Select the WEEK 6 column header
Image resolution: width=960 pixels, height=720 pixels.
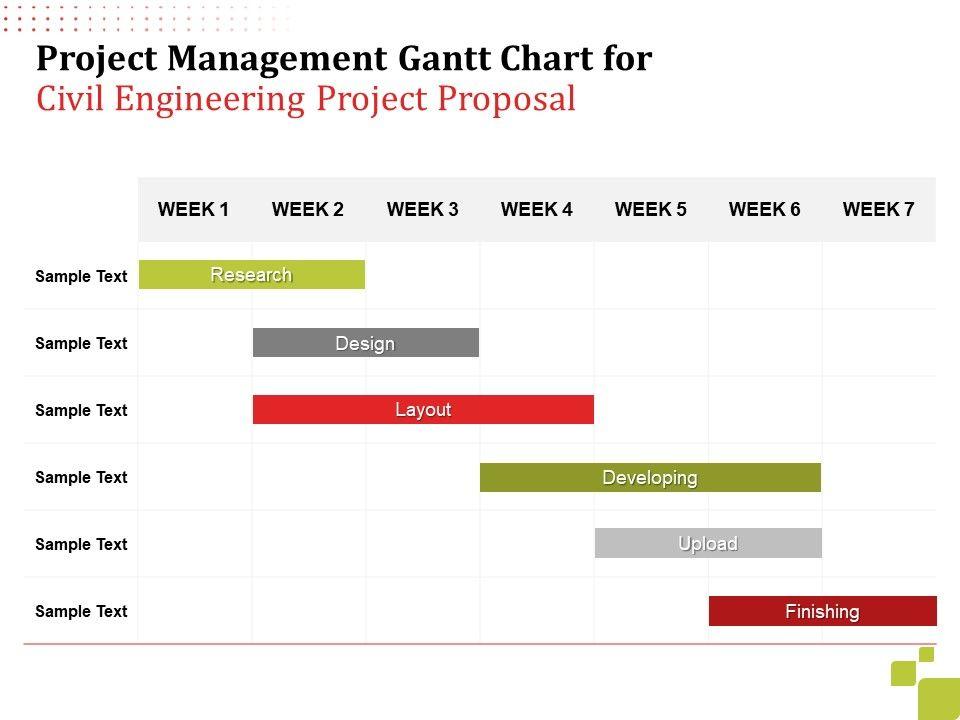(765, 209)
